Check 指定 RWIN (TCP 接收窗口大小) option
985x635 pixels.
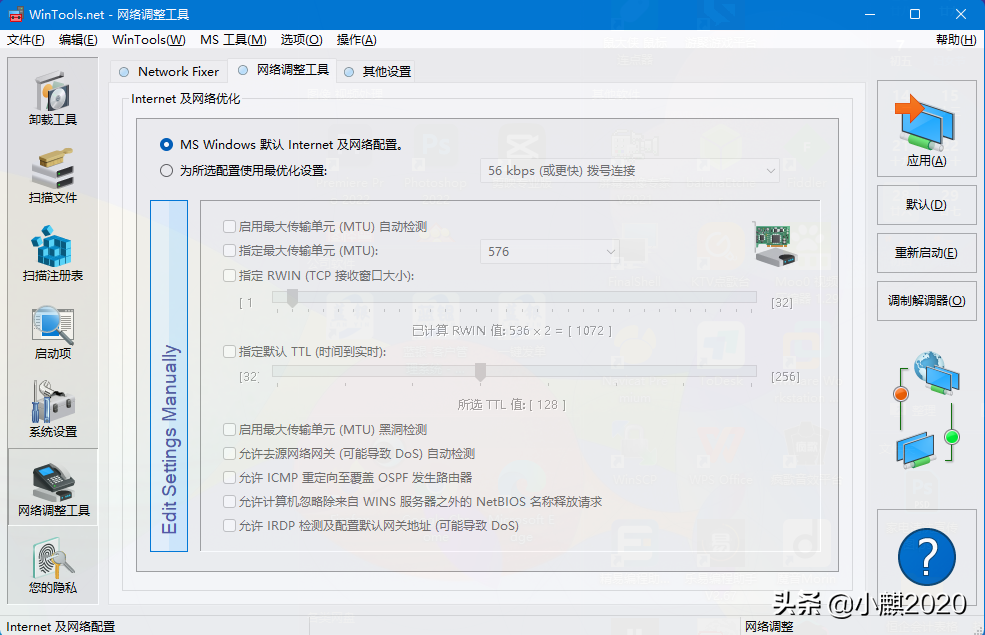pyautogui.click(x=318, y=276)
